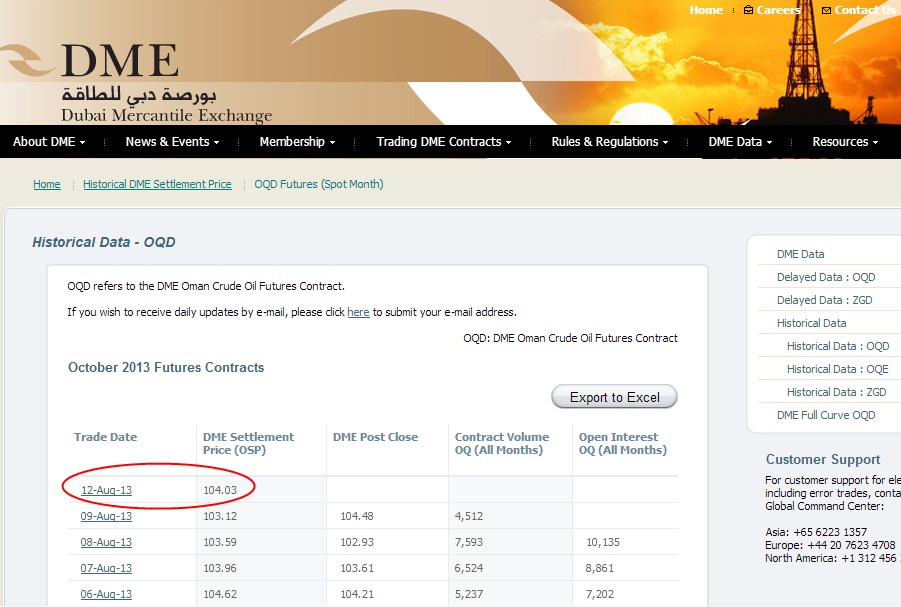Viewport: 901px width, 607px height.
Task: Expand the Rules & Regulations menu
Action: point(610,141)
